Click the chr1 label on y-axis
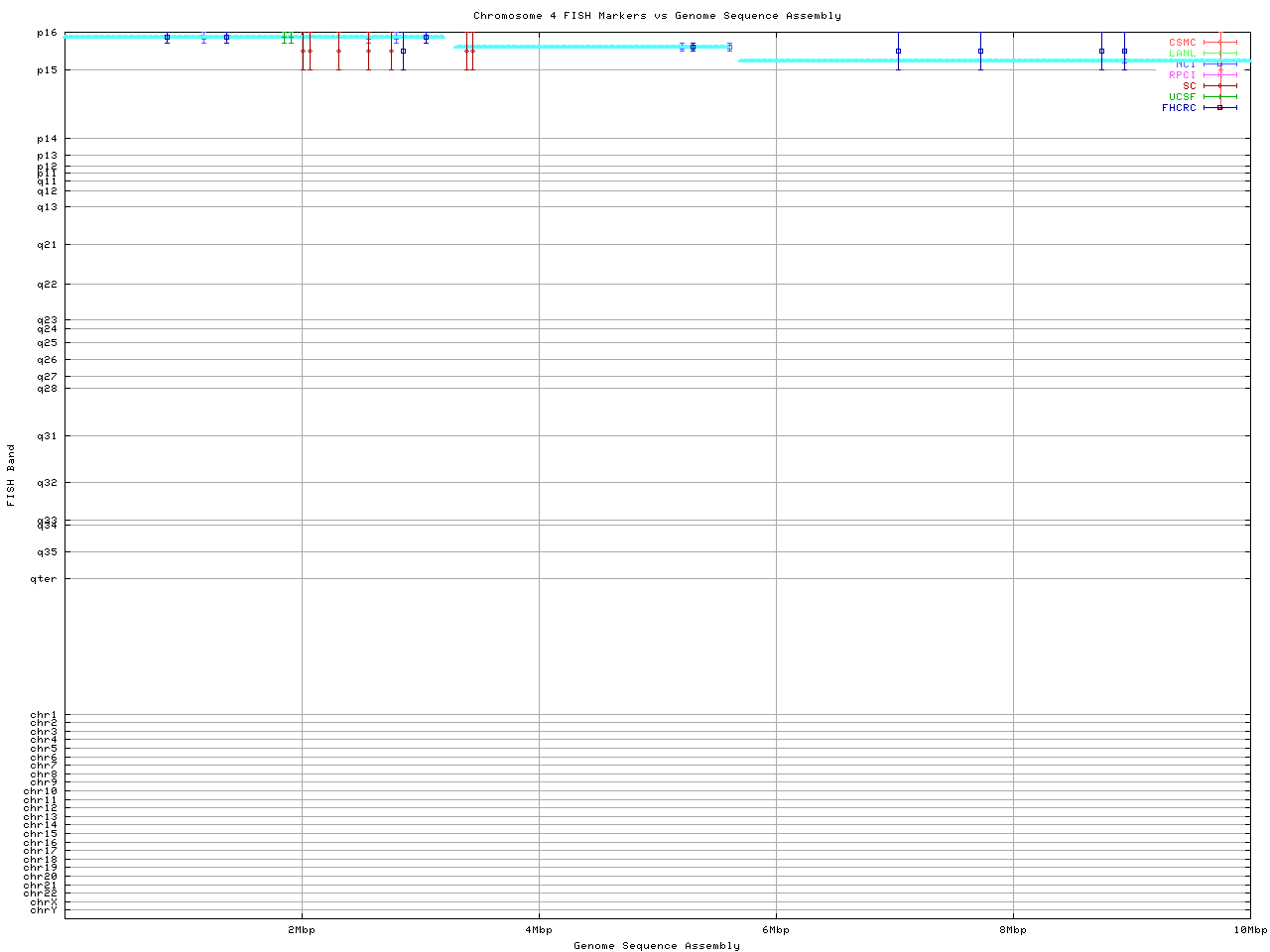Image resolution: width=1270 pixels, height=952 pixels. [44, 715]
